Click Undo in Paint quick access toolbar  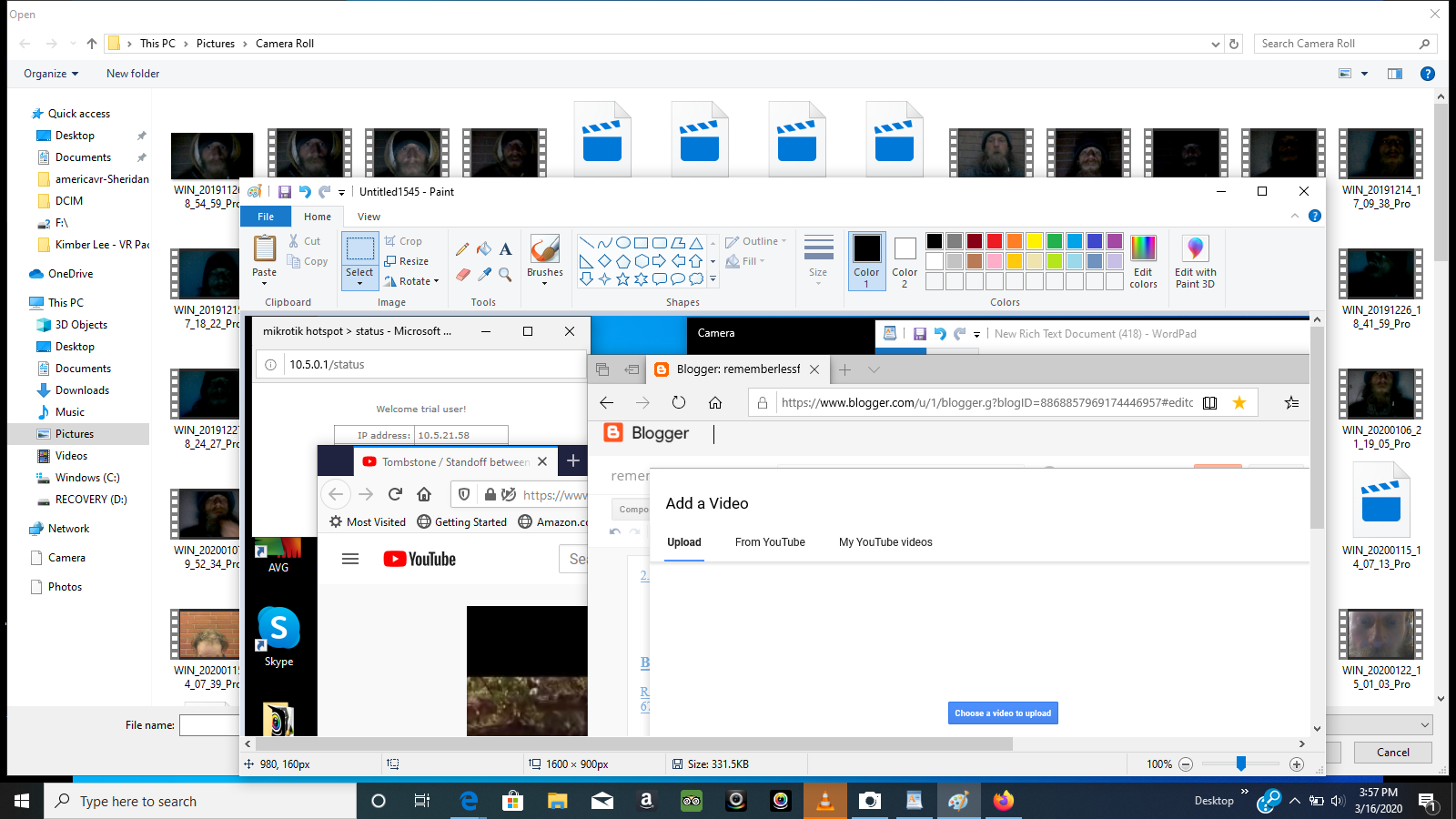click(x=305, y=192)
